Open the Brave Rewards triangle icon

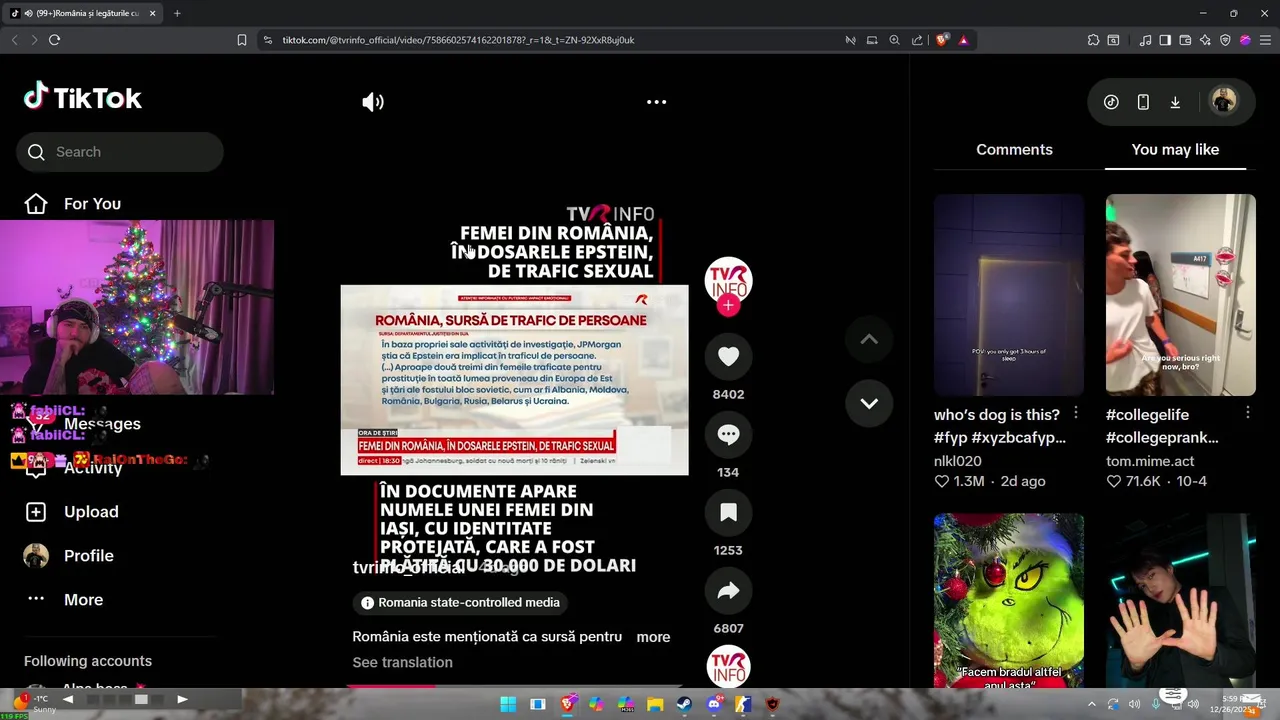(x=963, y=40)
